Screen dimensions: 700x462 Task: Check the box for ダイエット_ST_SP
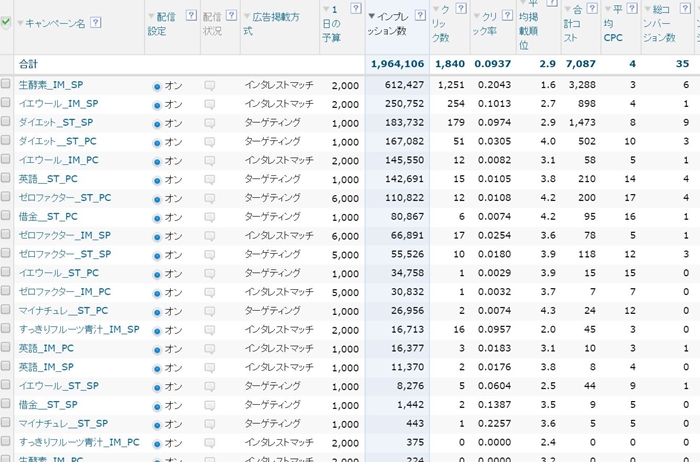pos(5,121)
